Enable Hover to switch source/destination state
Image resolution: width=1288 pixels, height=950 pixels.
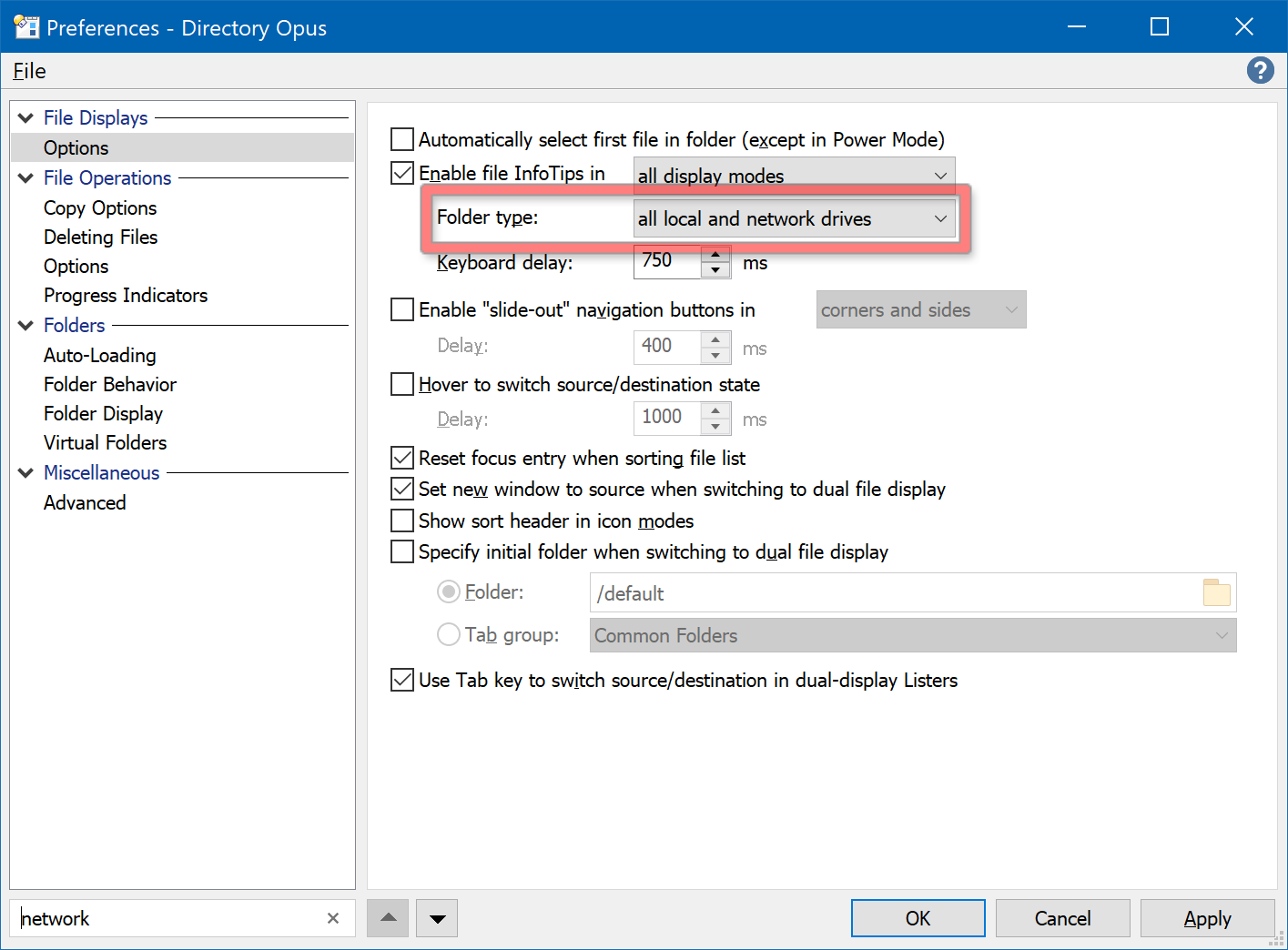click(x=402, y=384)
